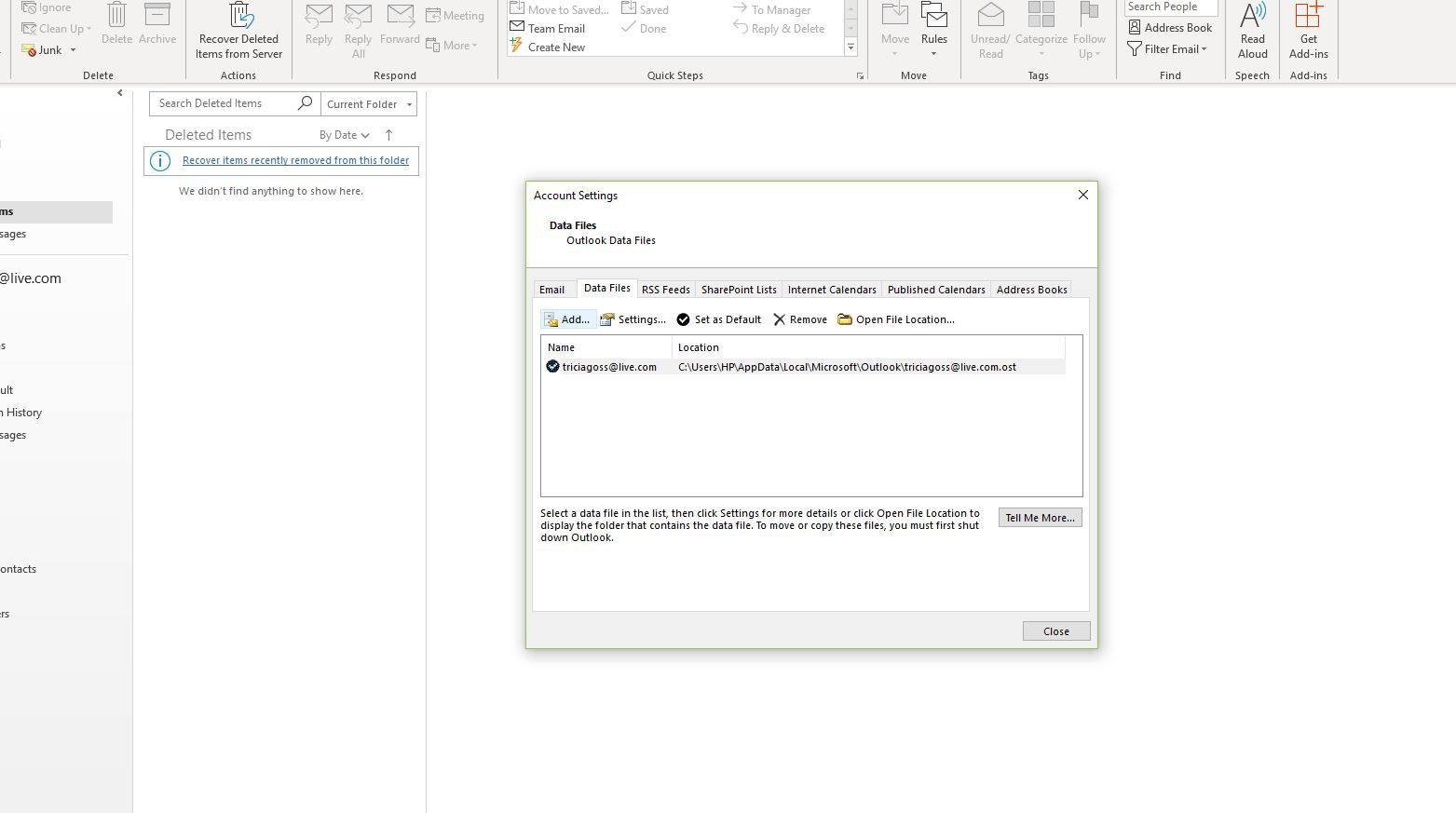Select the Data Files tab

607,289
